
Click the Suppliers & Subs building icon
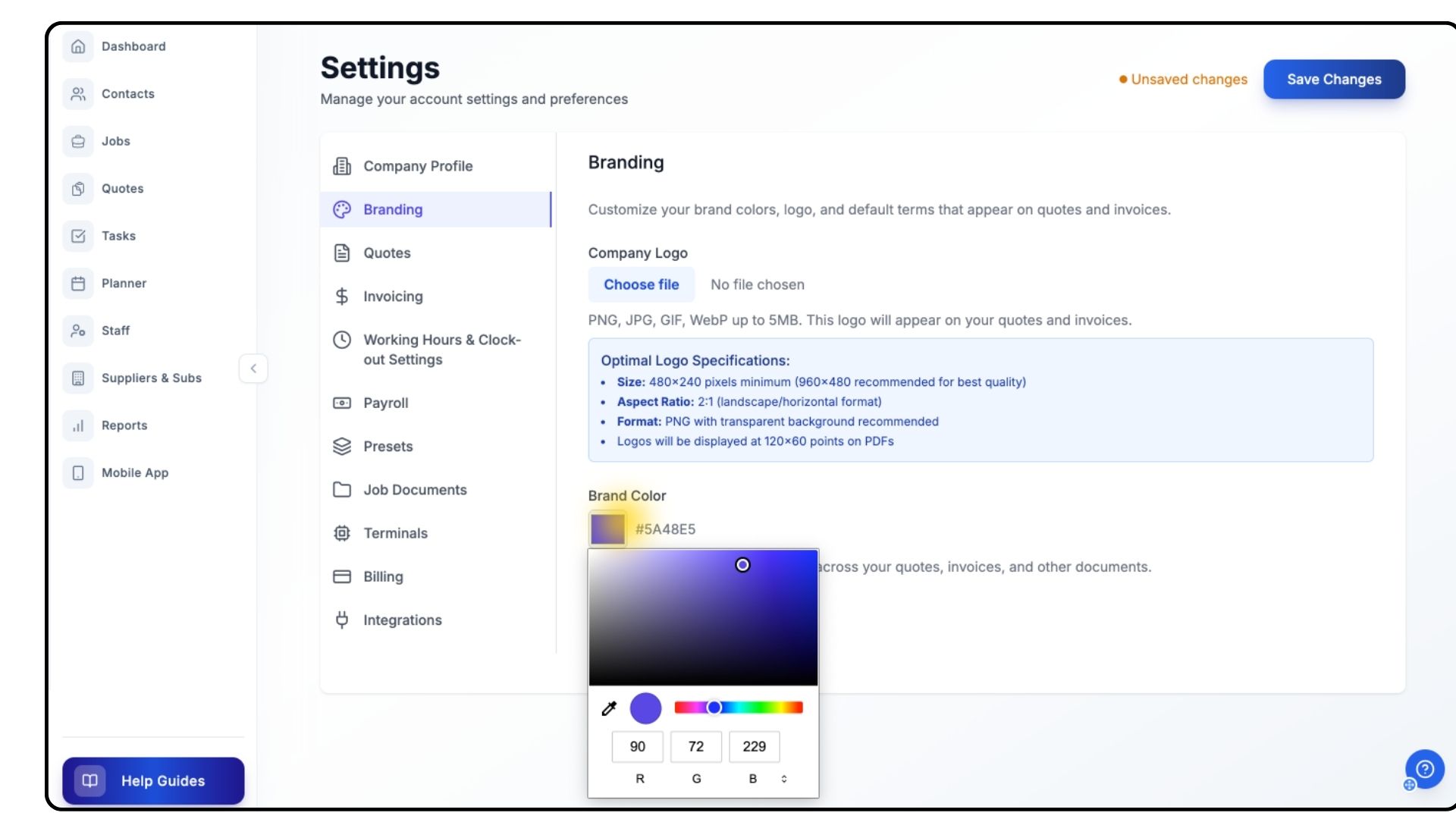pos(78,378)
